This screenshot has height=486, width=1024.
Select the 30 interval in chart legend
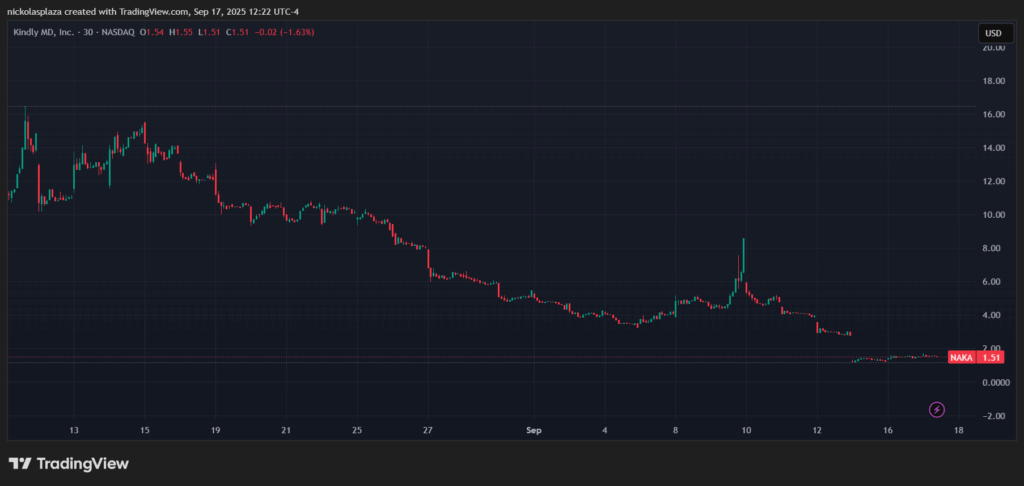pyautogui.click(x=99, y=33)
